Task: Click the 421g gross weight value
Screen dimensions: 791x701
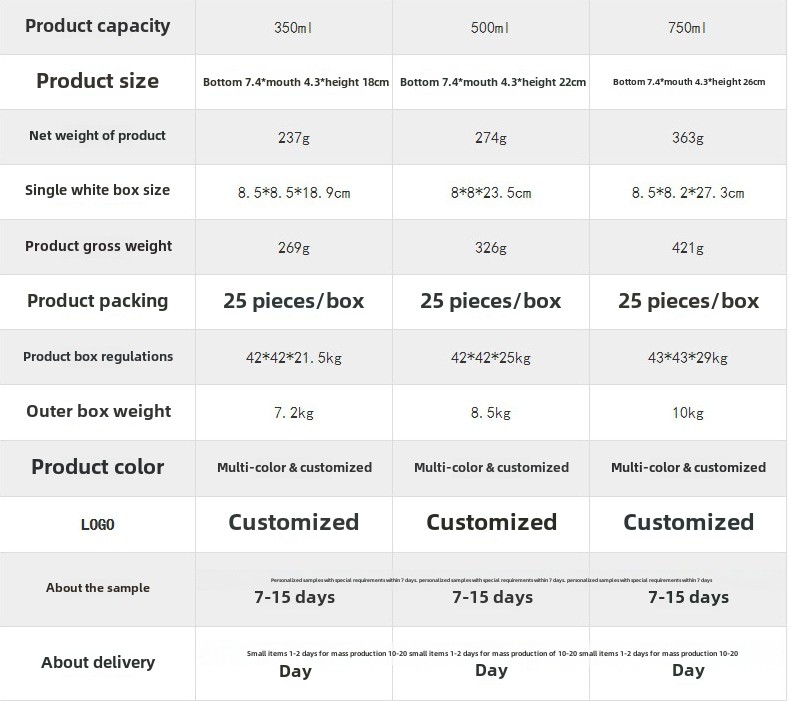Action: [x=688, y=248]
